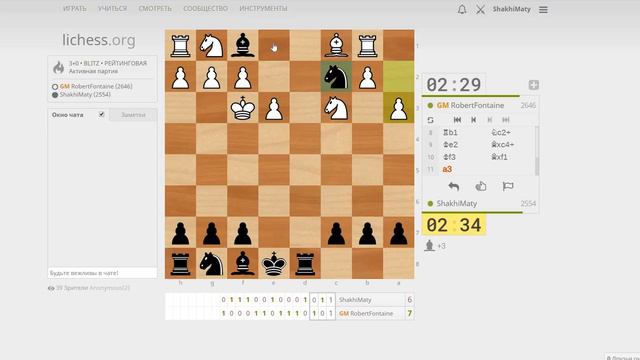Open RobertFontaine profile above the move list

tap(470, 105)
